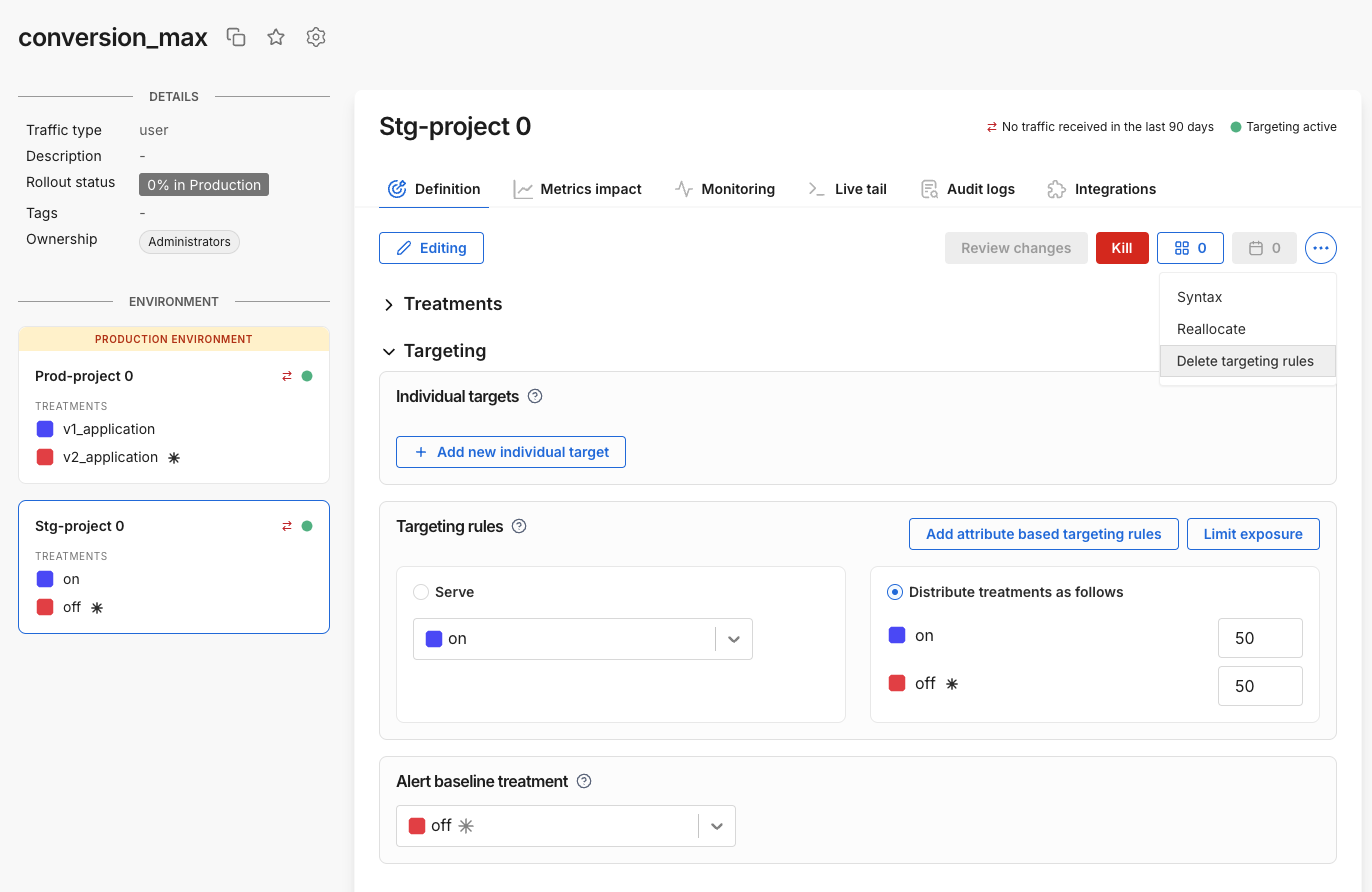The image size is (1372, 892).
Task: Select Distribute treatments as follows radio
Action: pyautogui.click(x=896, y=592)
